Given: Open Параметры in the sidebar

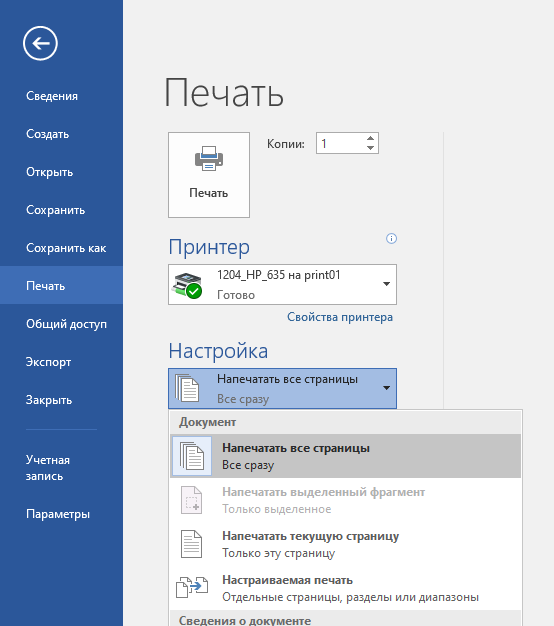Looking at the screenshot, I should [x=58, y=514].
